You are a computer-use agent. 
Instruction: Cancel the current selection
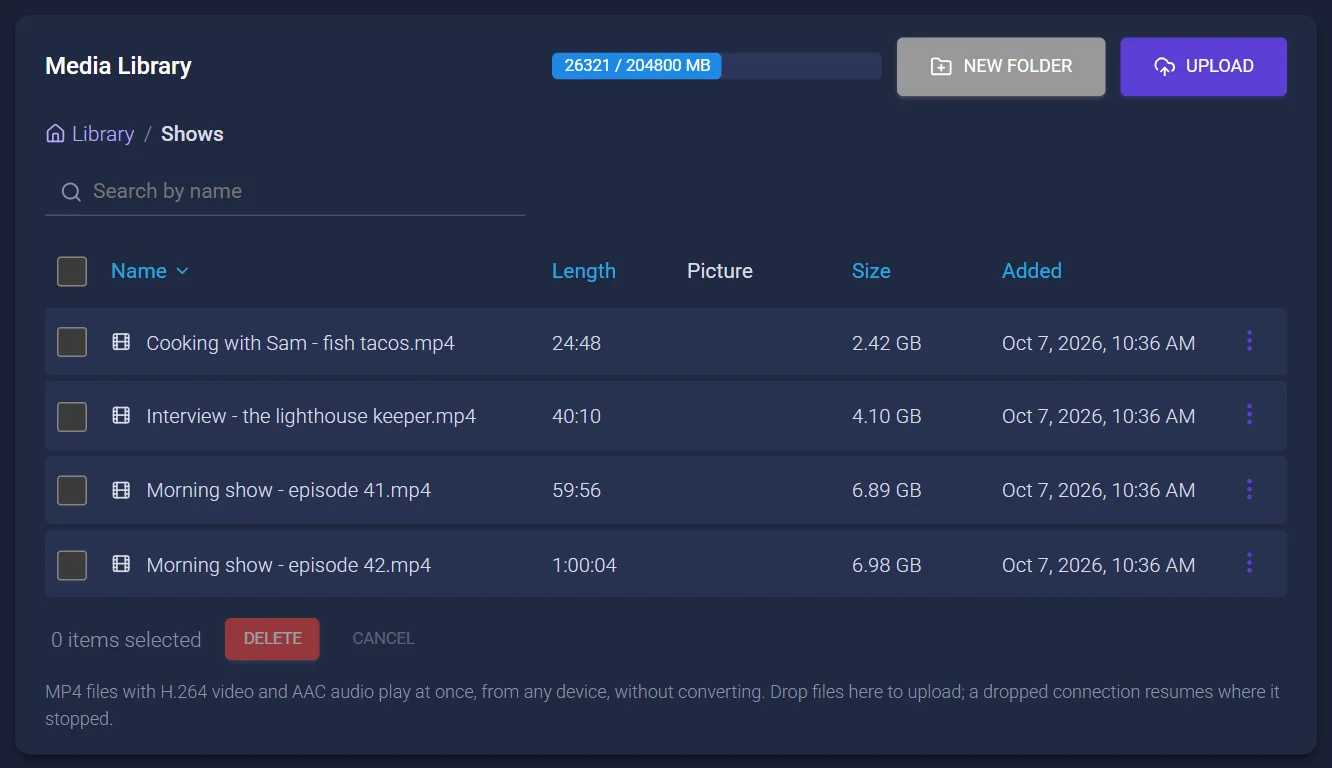tap(383, 639)
